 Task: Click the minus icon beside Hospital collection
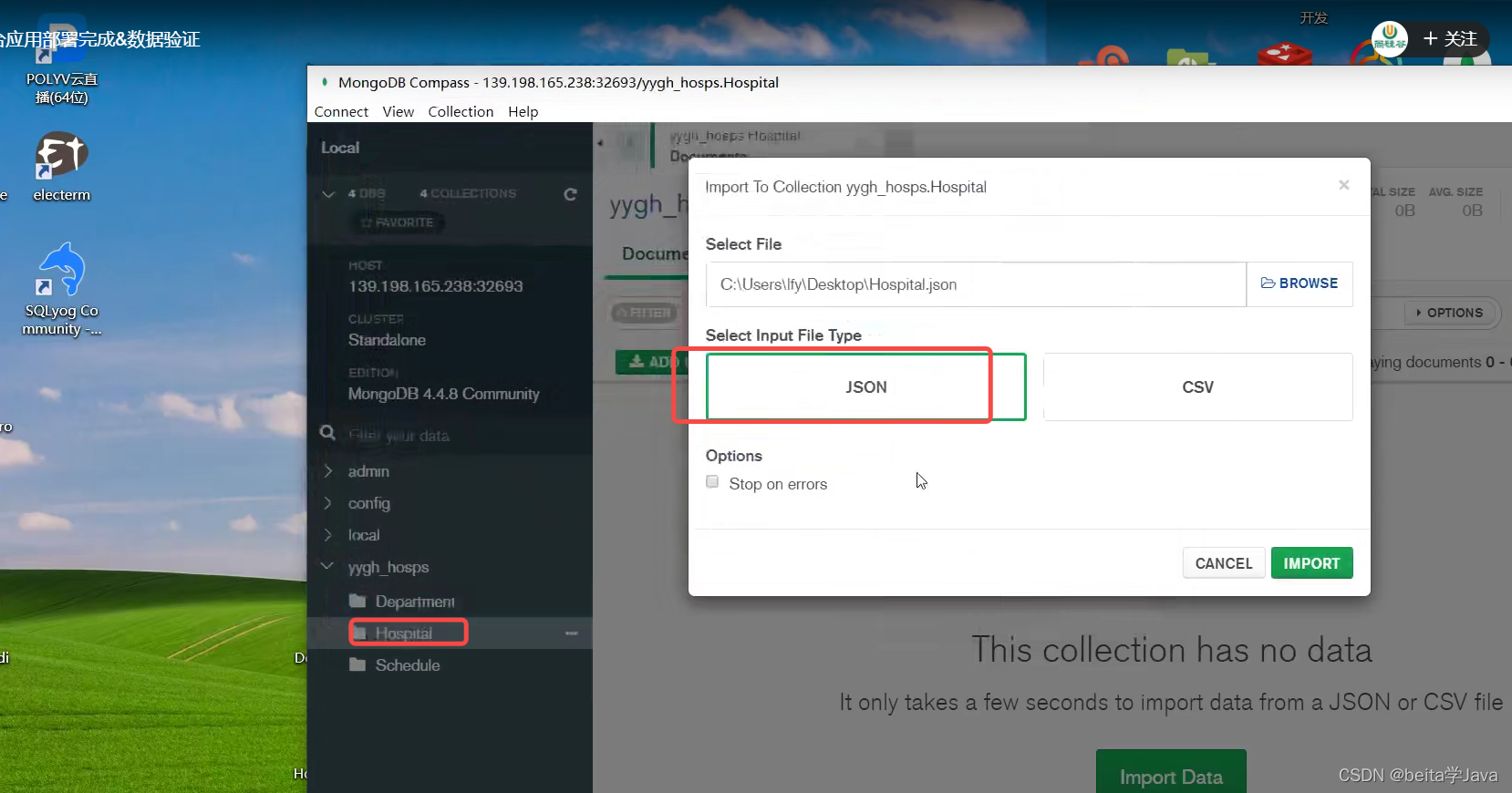pyautogui.click(x=572, y=633)
